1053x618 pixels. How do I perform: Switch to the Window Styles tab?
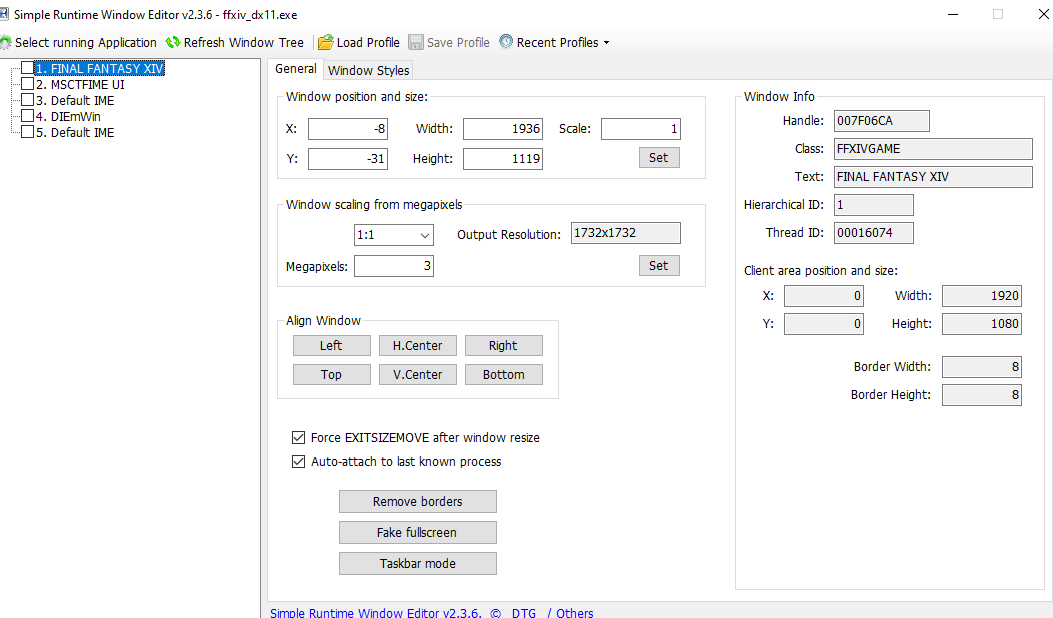pyautogui.click(x=369, y=70)
